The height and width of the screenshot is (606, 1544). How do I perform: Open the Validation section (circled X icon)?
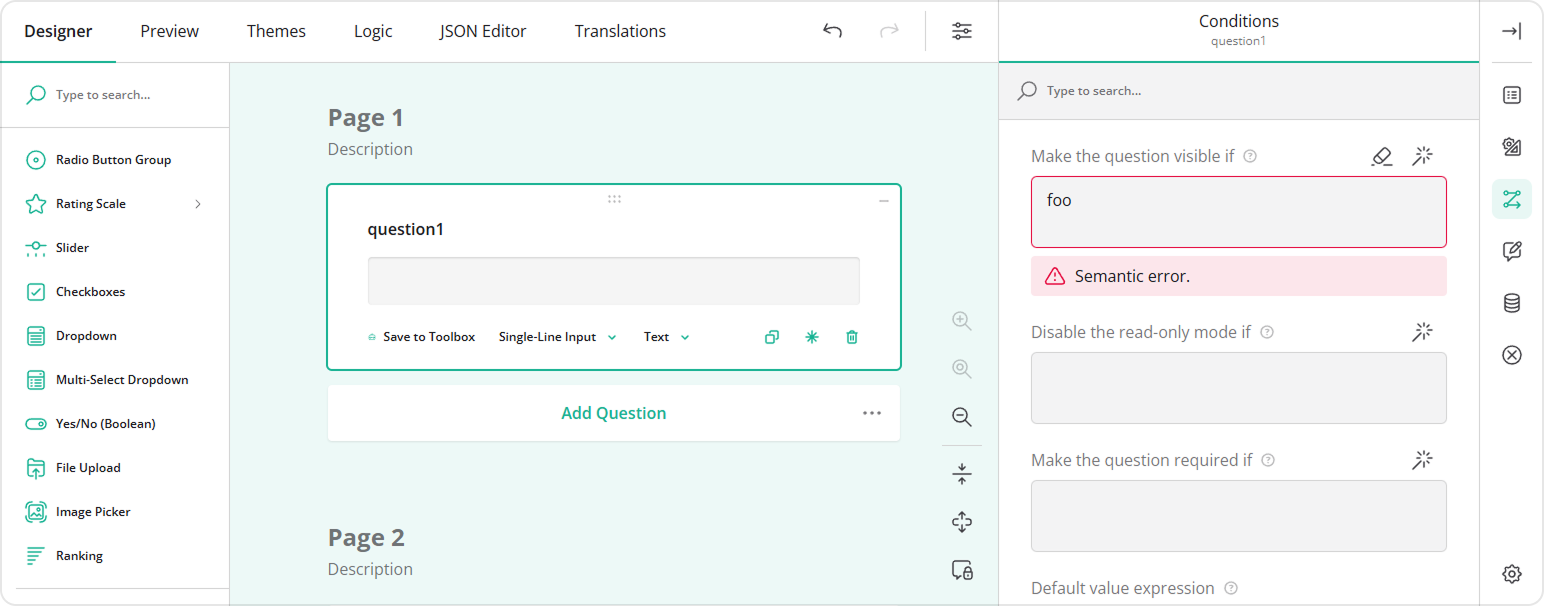(1511, 355)
